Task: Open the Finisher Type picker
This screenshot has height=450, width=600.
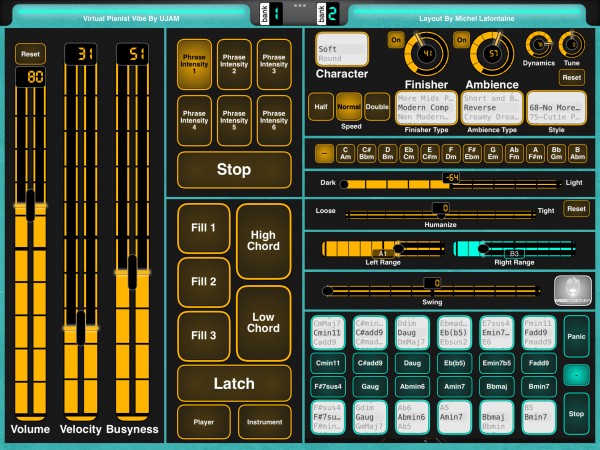Action: tap(426, 108)
